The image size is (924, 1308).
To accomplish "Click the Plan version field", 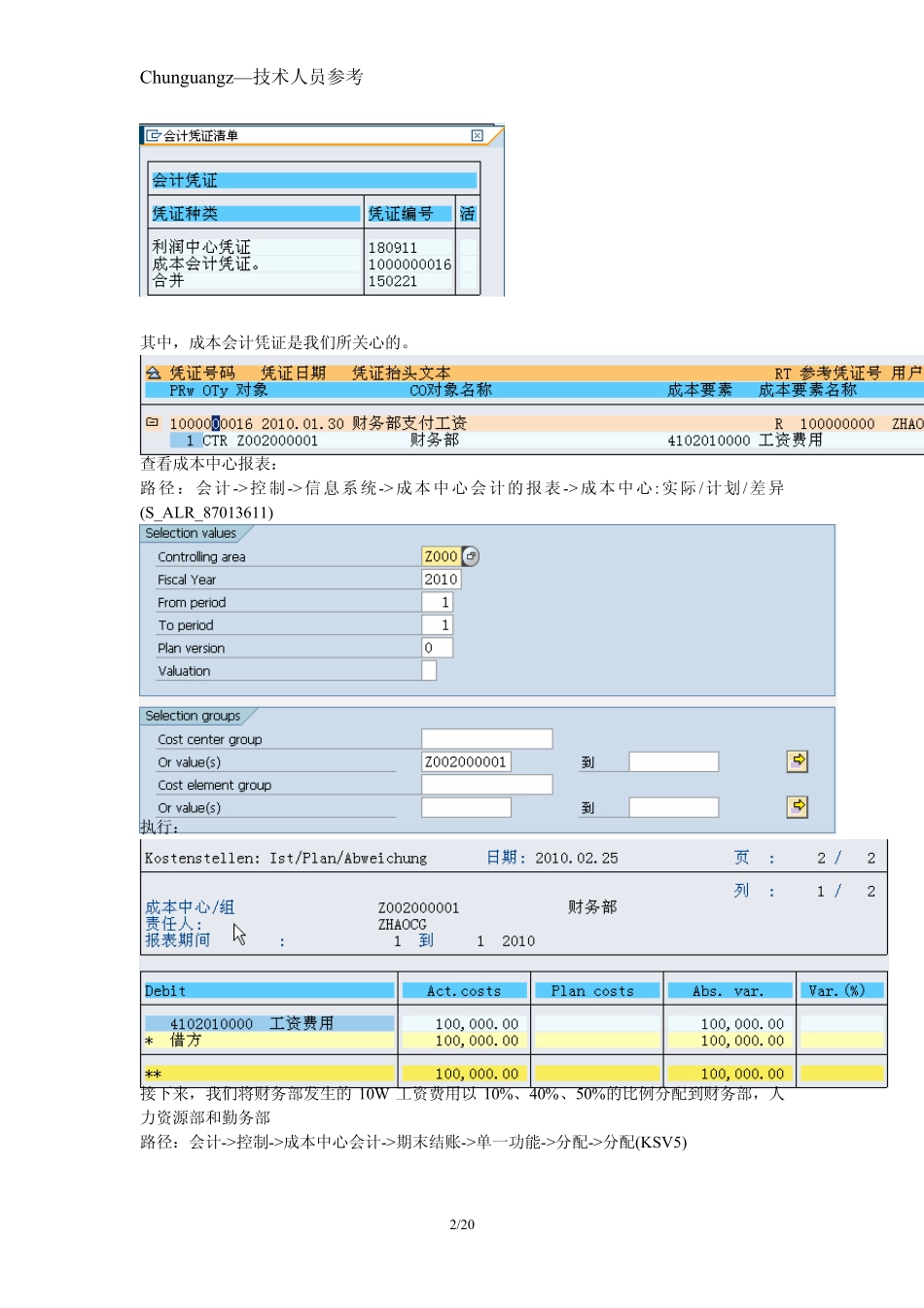I will click(x=437, y=648).
